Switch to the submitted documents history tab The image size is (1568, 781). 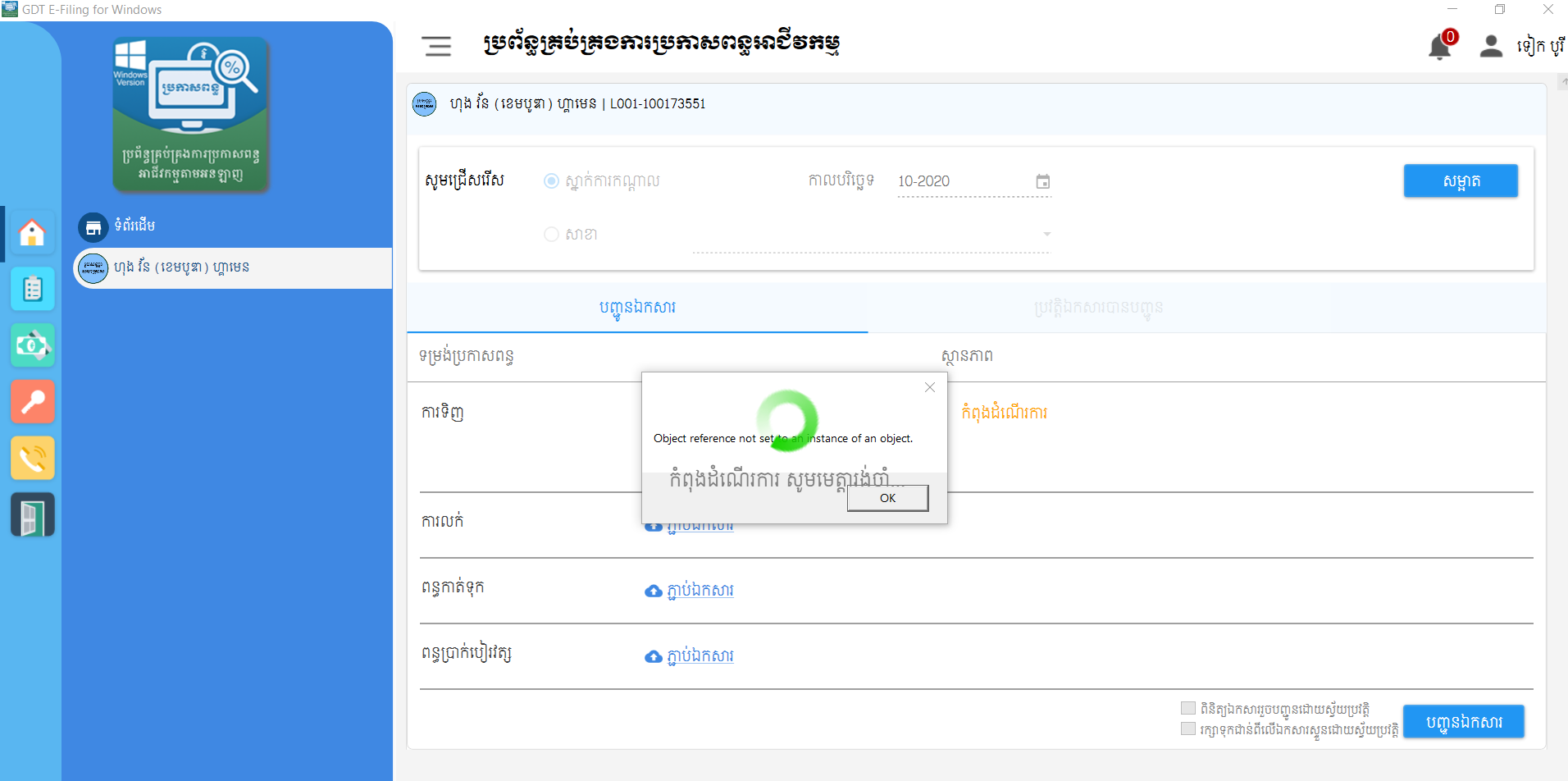[x=1097, y=308]
